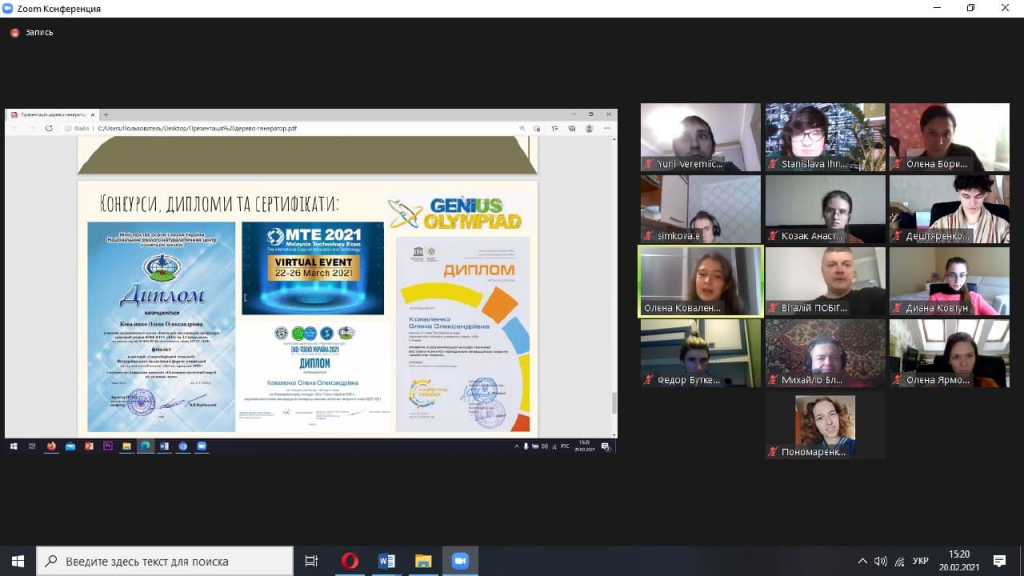Click the scrollbar thumb in shared browser
Viewport: 1024px width, 576px height.
[x=614, y=404]
